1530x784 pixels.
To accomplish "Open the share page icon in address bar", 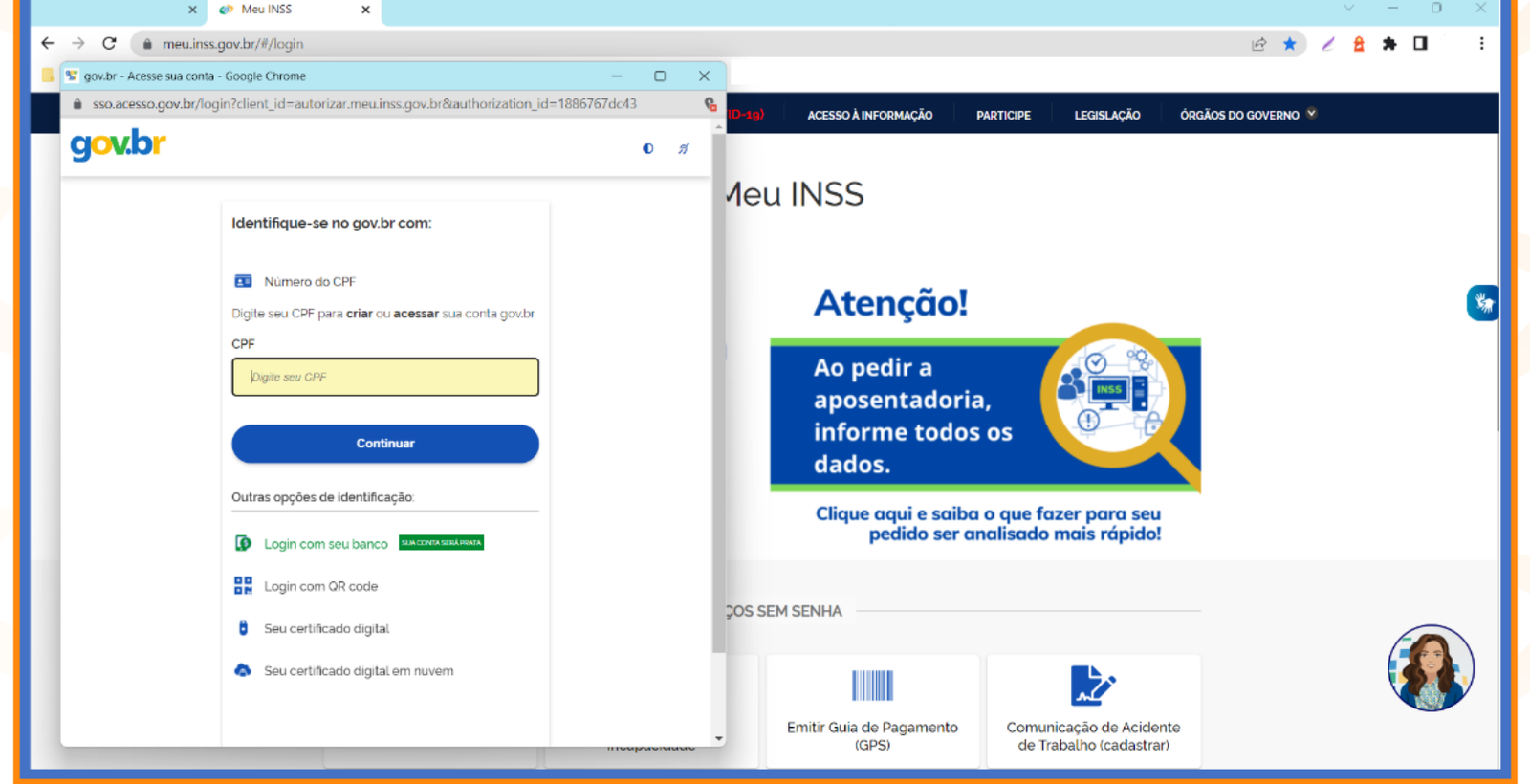I will pyautogui.click(x=1259, y=43).
